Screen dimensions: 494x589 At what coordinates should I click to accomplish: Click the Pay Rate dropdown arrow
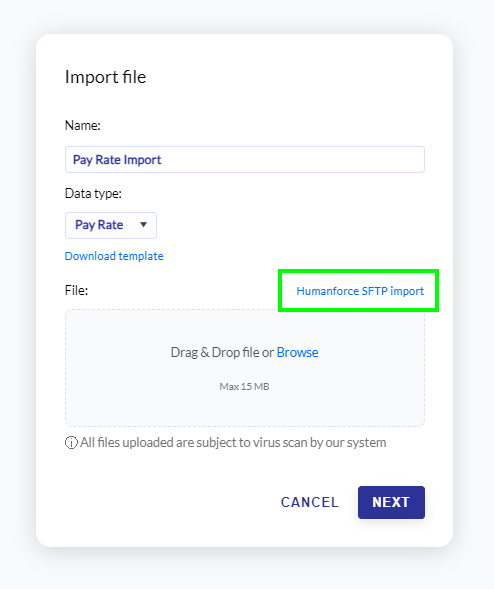(143, 225)
